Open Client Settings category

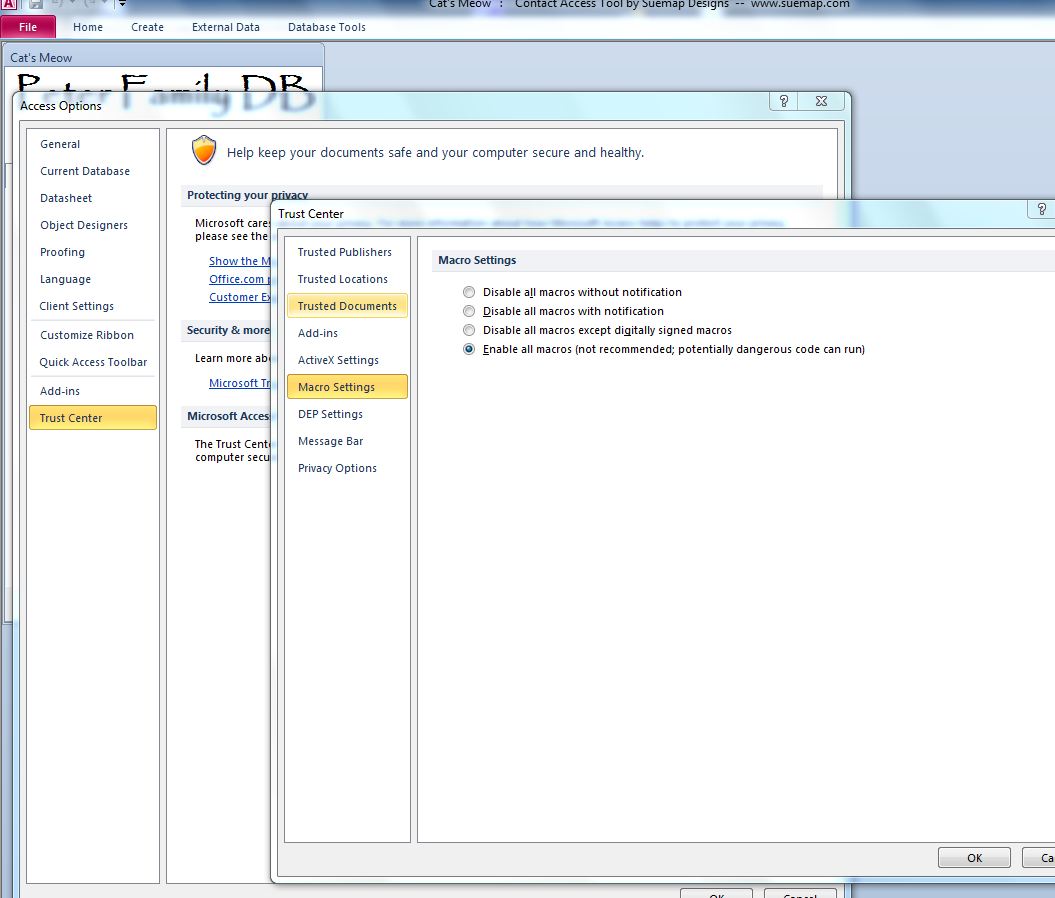pos(93,306)
